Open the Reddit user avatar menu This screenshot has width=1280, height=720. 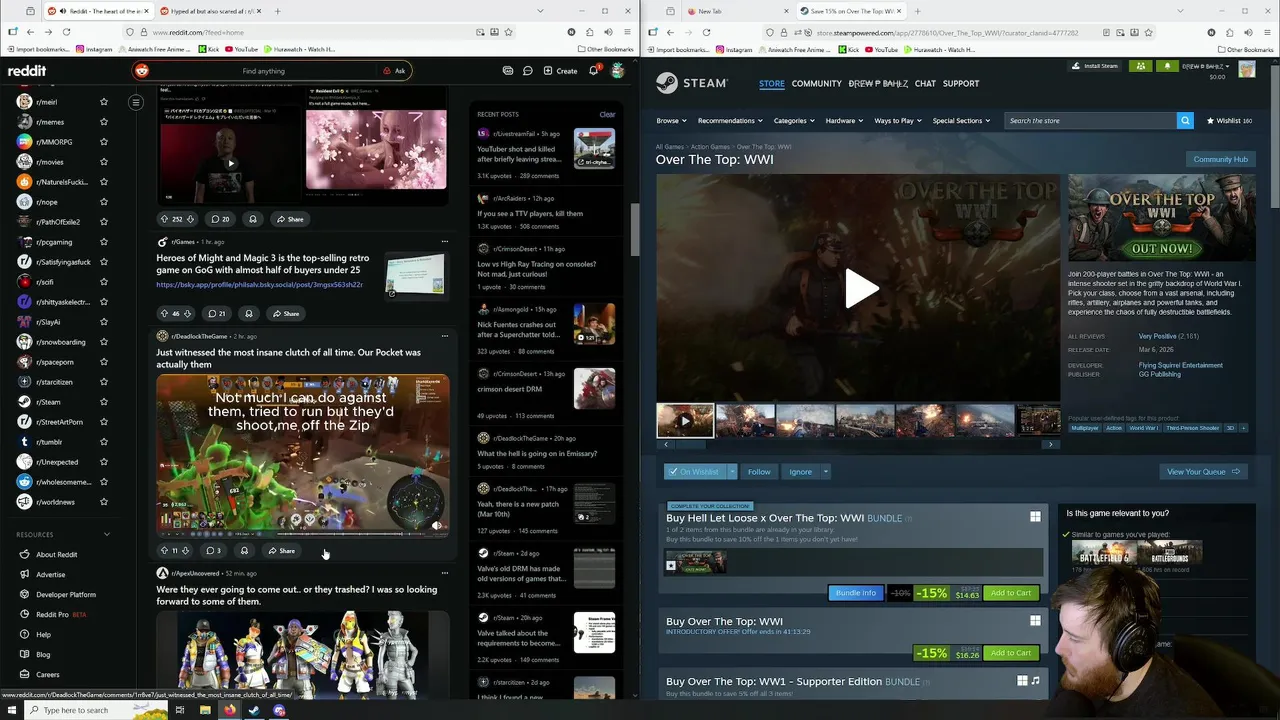[618, 71]
